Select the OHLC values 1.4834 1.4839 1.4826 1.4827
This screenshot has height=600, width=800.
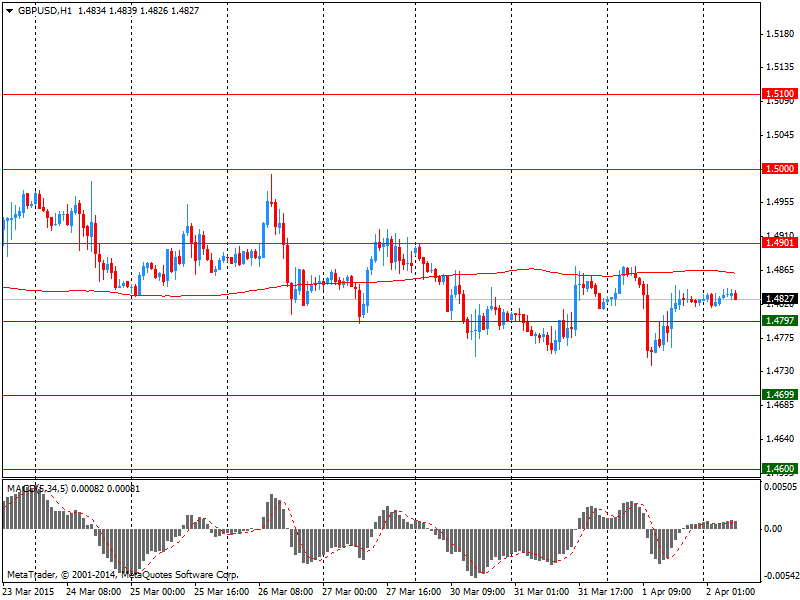(x=138, y=11)
